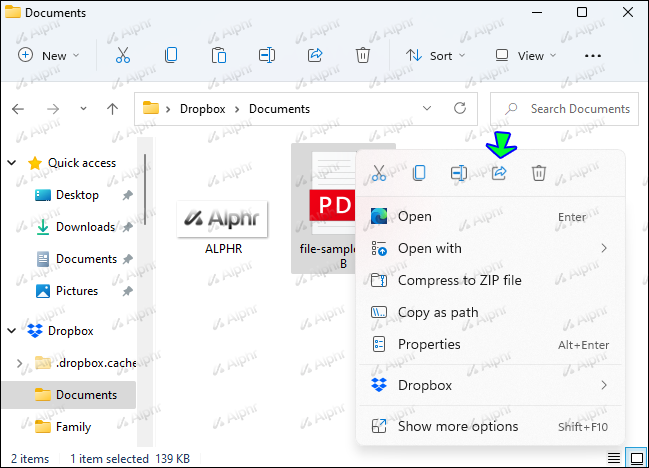Click the Delete trash icon in the top toolbar
Viewport: 649px width, 468px height.
click(363, 55)
